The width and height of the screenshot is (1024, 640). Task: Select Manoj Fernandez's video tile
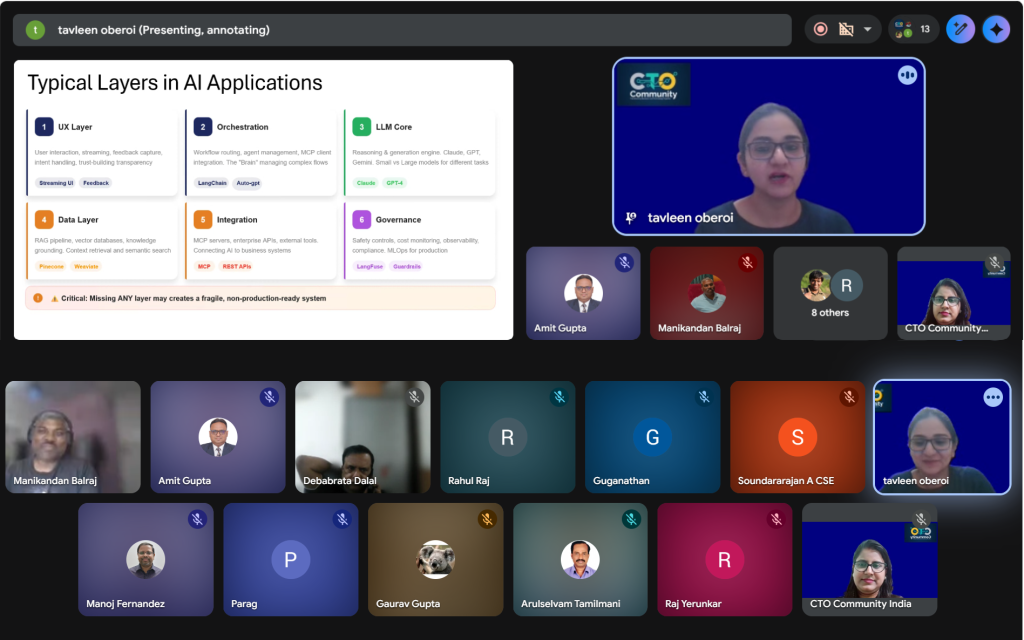tap(146, 558)
